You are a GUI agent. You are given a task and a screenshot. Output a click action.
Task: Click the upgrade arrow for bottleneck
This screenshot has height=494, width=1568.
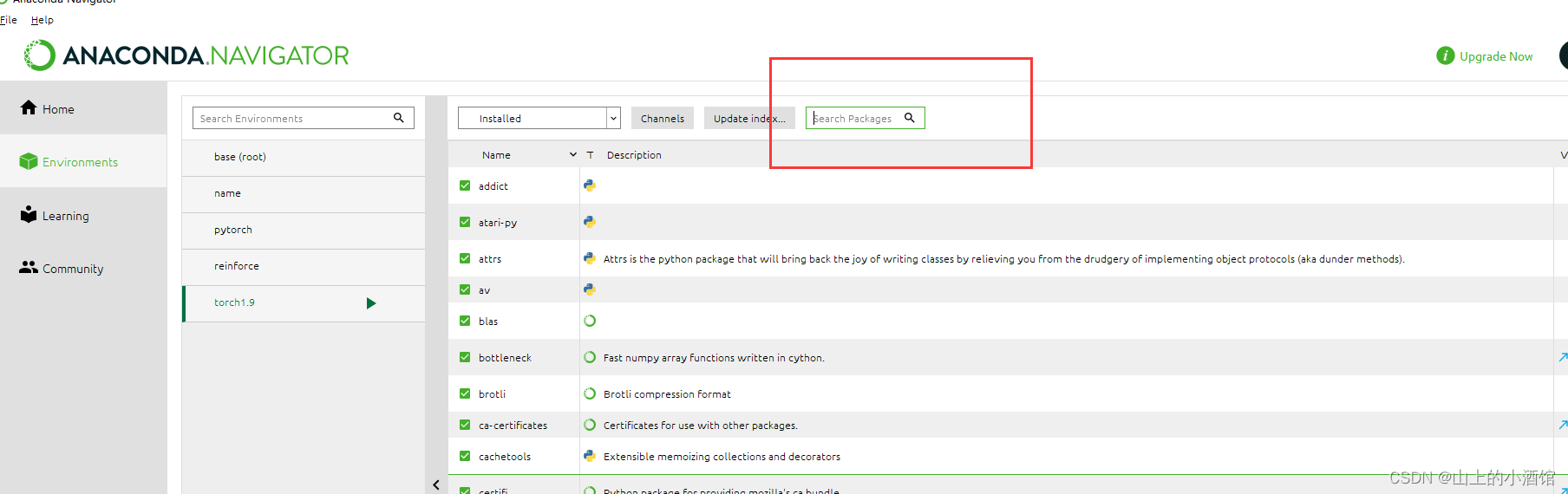pos(1563,357)
